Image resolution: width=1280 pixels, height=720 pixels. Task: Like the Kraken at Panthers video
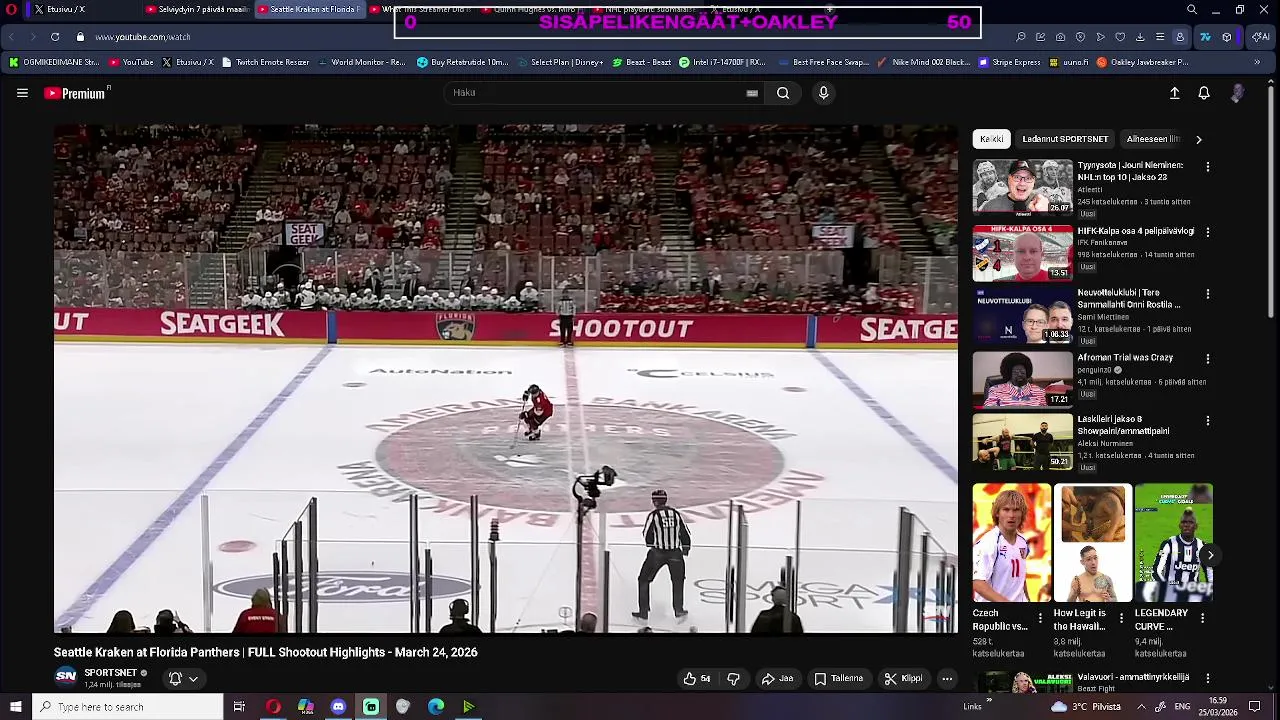pos(696,678)
